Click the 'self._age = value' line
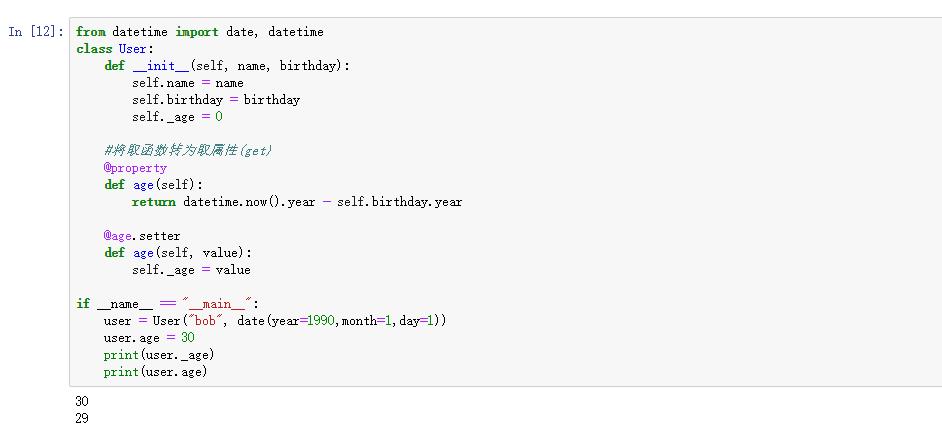Image resolution: width=942 pixels, height=440 pixels. pyautogui.click(x=191, y=270)
